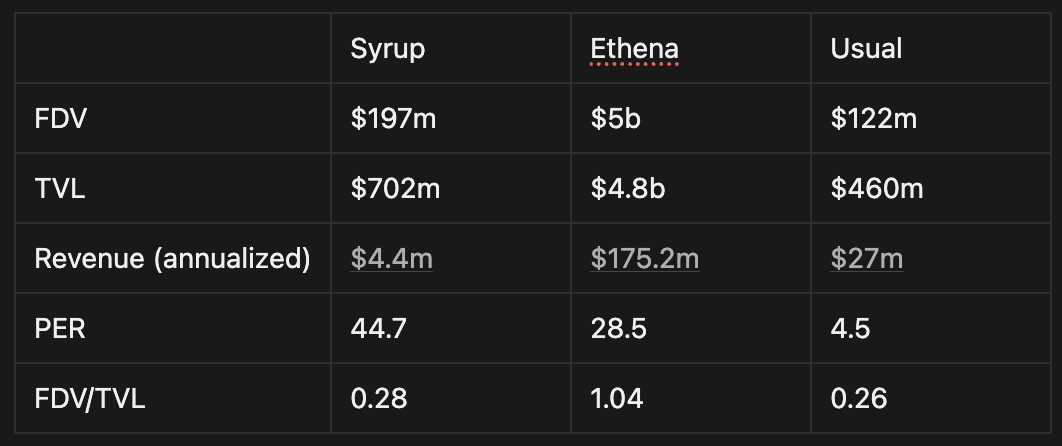Click the Ethena column header
The height and width of the screenshot is (446, 1062).
634,49
